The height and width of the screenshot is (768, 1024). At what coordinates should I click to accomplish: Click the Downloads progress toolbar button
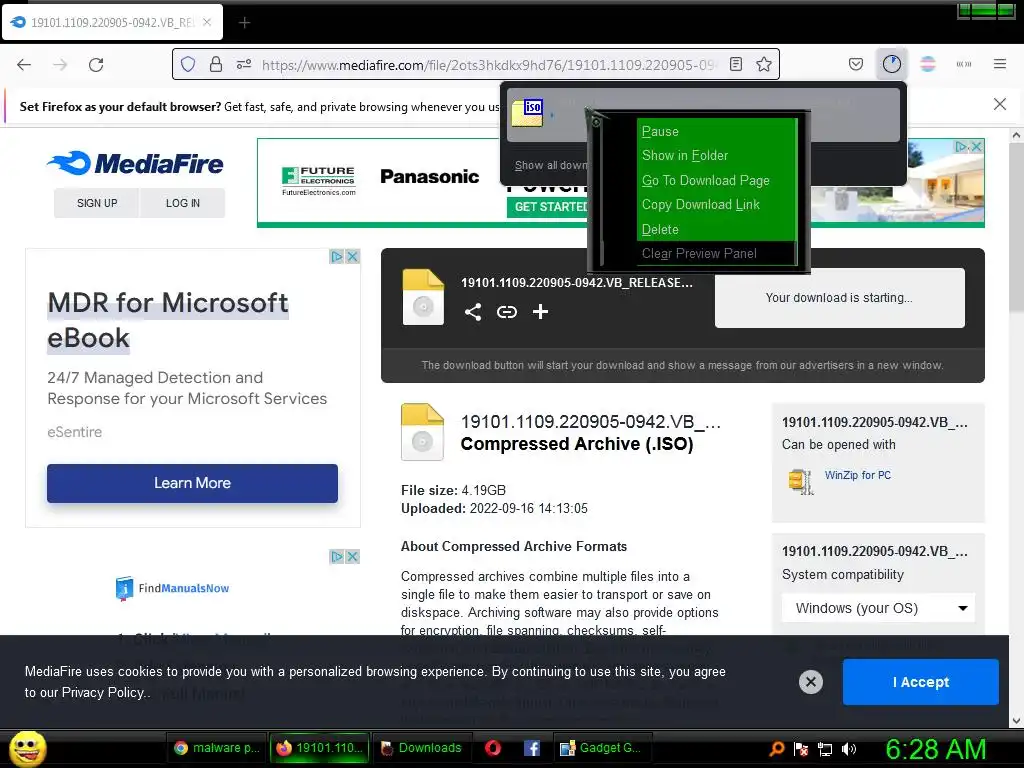click(x=891, y=64)
